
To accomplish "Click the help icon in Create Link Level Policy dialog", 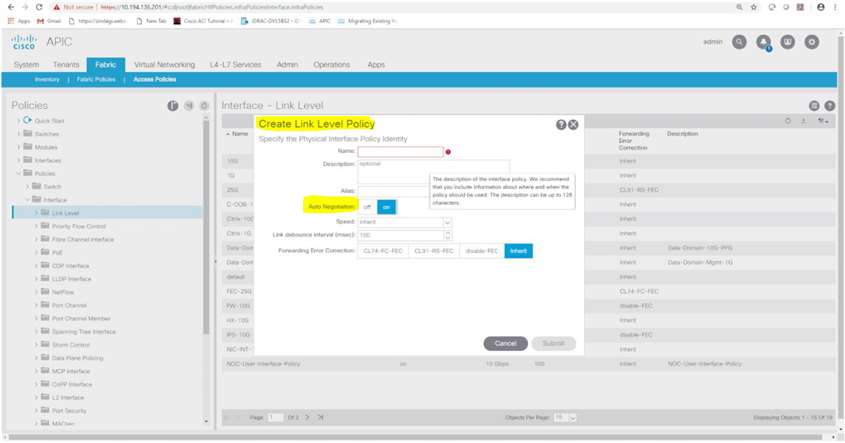I will [x=560, y=125].
